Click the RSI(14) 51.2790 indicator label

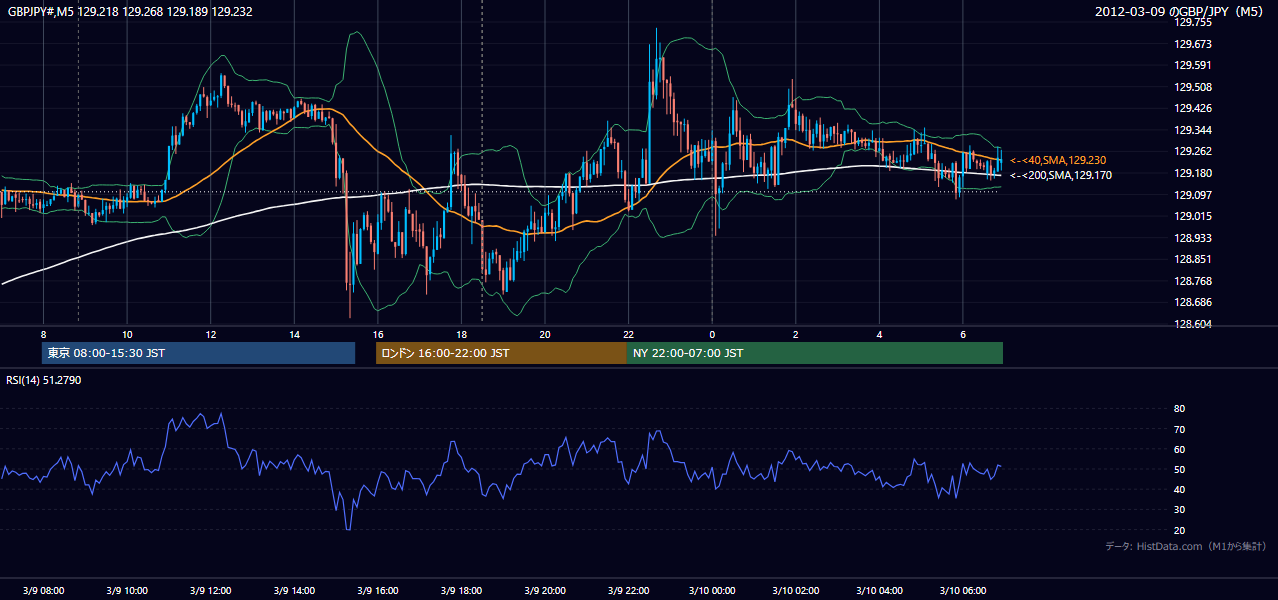(44, 380)
